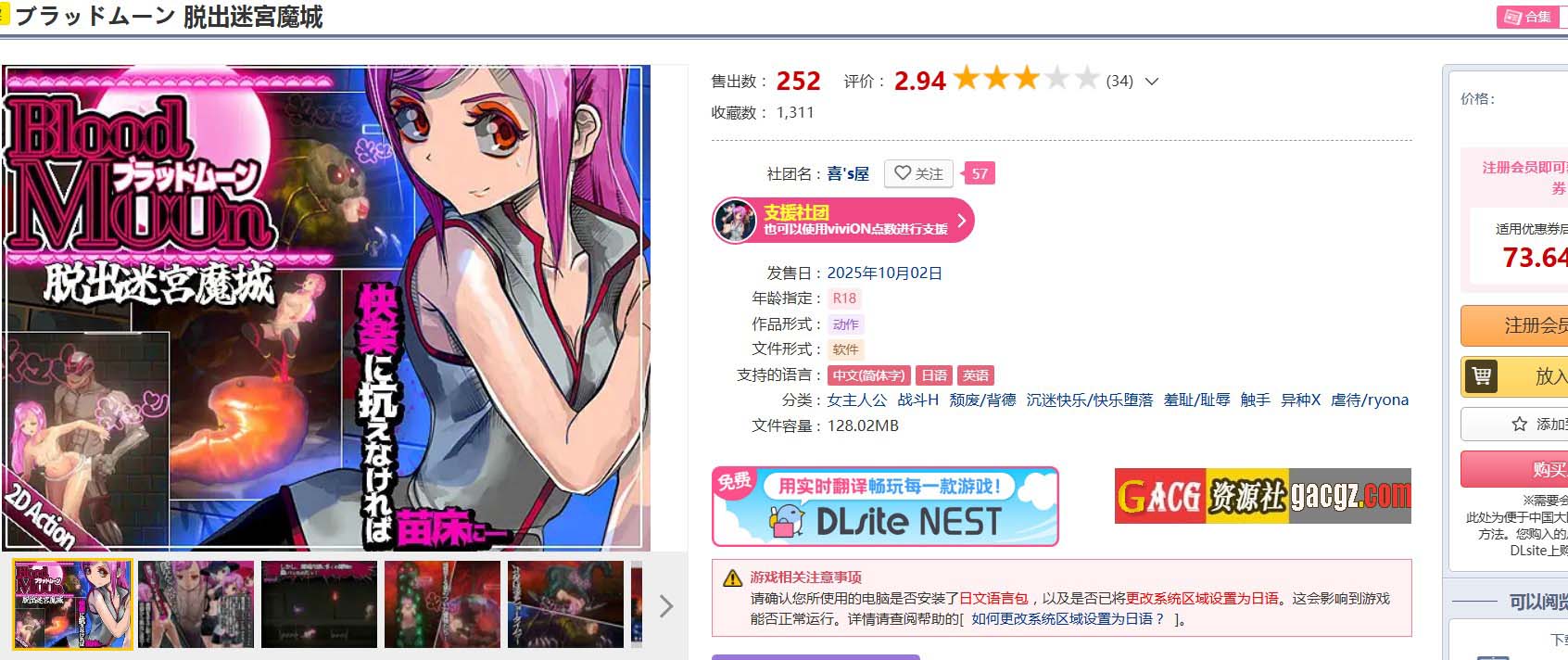Click the 购买 purchase button

(1514, 470)
